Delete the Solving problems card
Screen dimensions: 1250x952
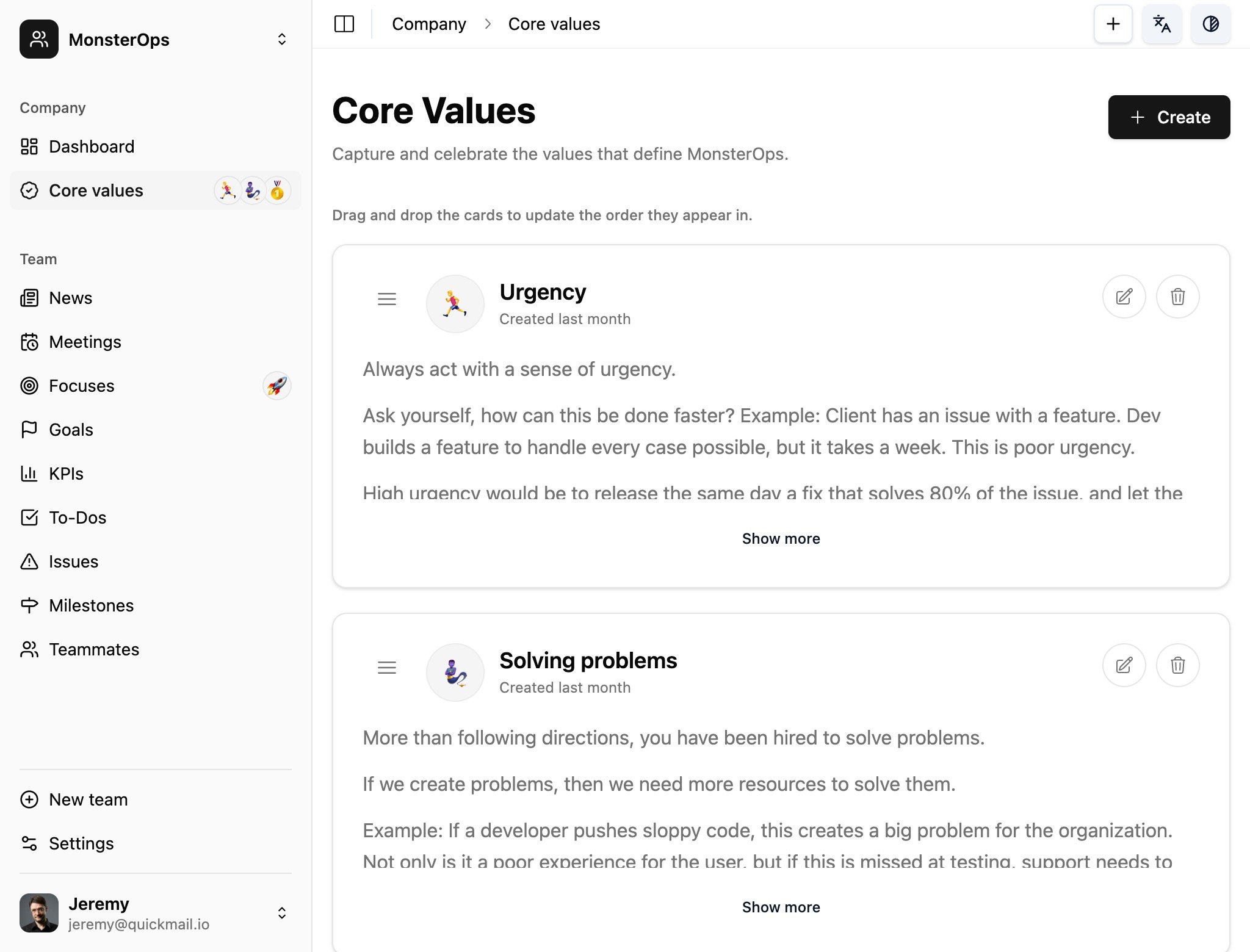[1177, 665]
